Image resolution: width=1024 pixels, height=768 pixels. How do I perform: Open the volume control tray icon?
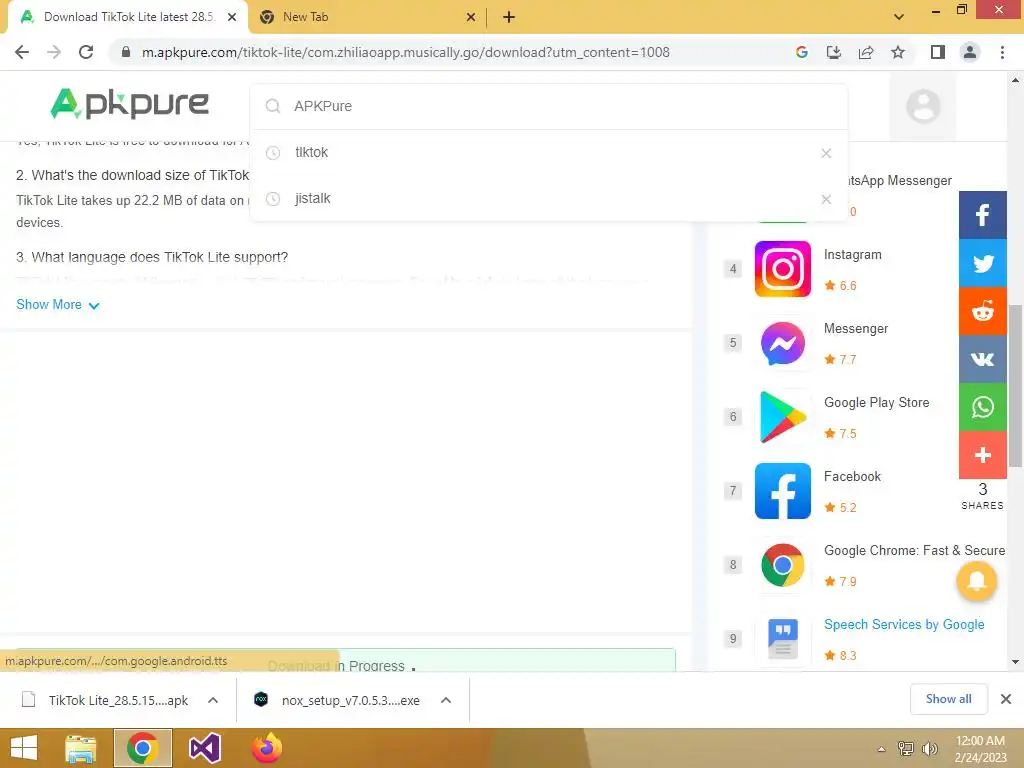(929, 749)
